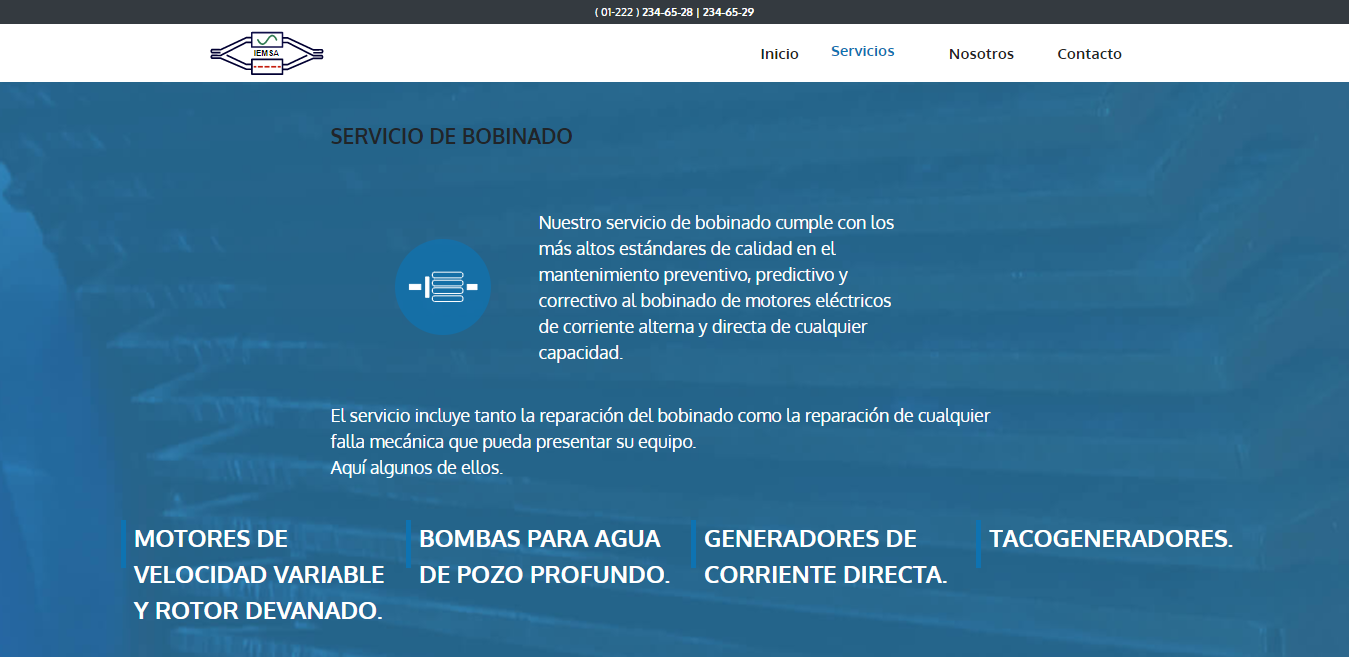1349x657 pixels.
Task: Click the SERVICIO DE BOBINADO heading
Action: 451,136
